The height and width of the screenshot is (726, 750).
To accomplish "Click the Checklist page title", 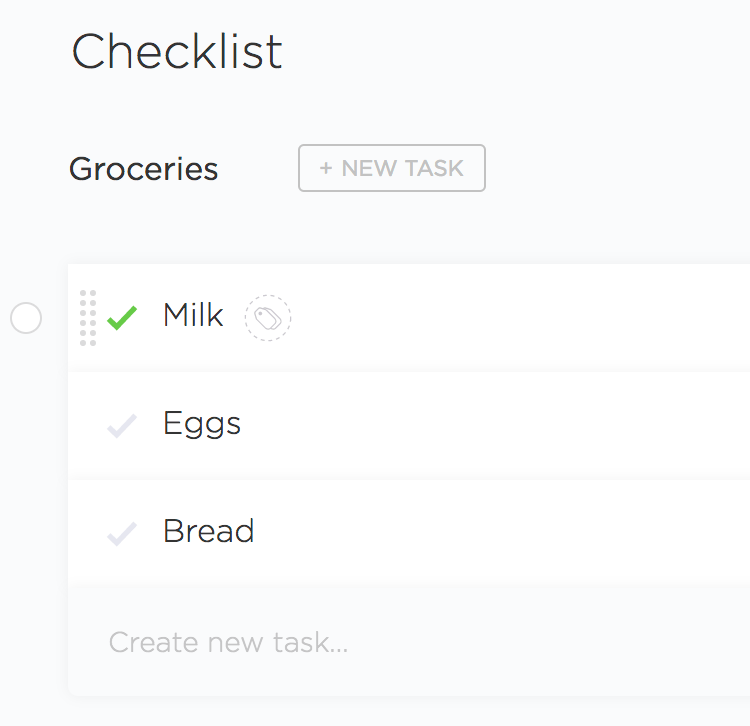I will pos(177,51).
